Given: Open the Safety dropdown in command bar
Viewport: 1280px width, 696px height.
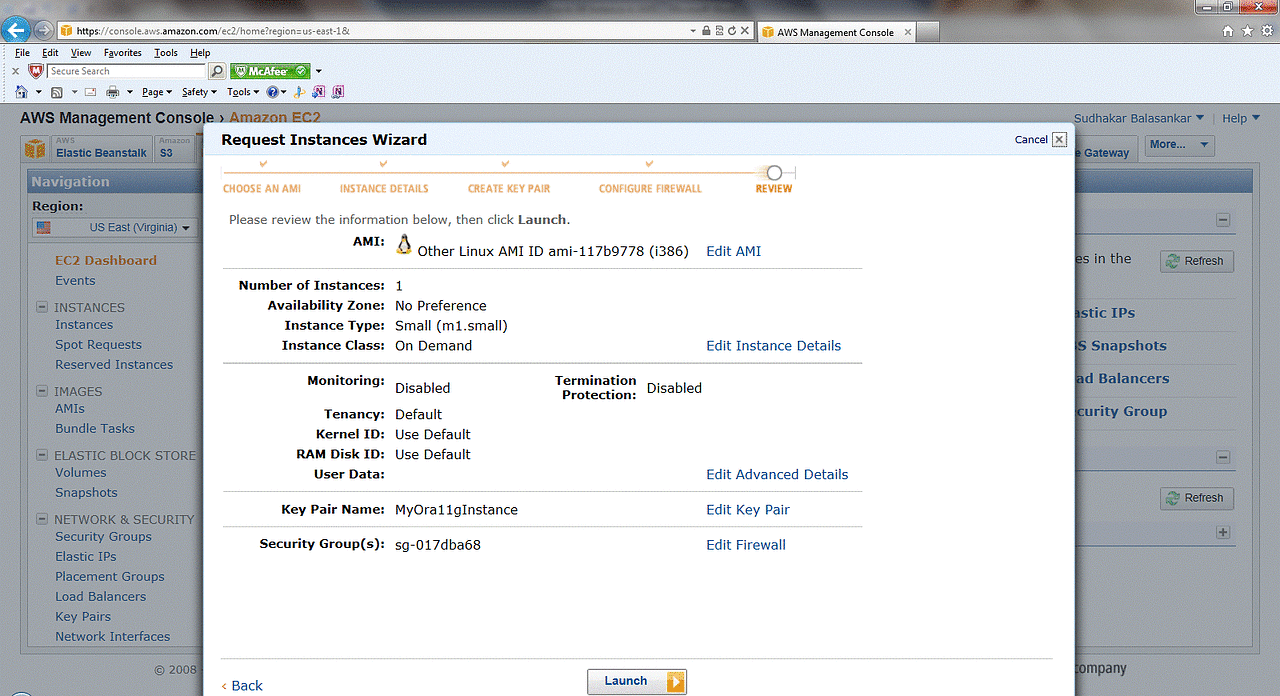Looking at the screenshot, I should click(199, 92).
